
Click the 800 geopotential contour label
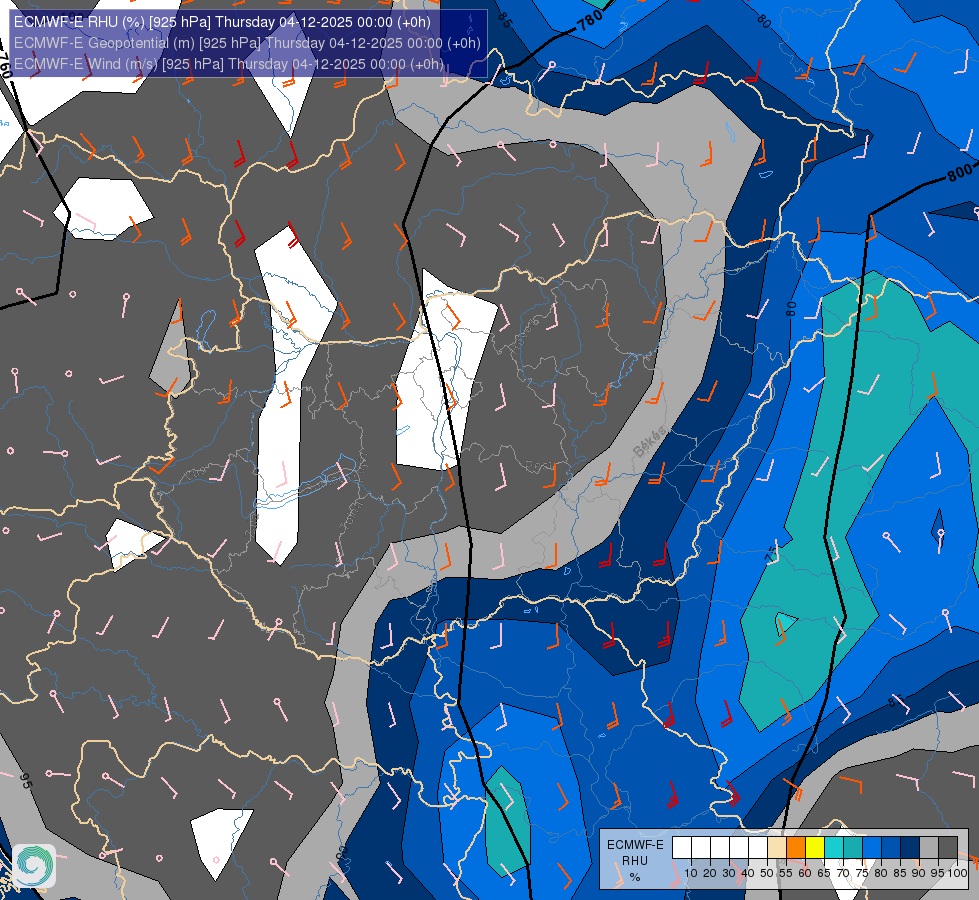coord(960,172)
